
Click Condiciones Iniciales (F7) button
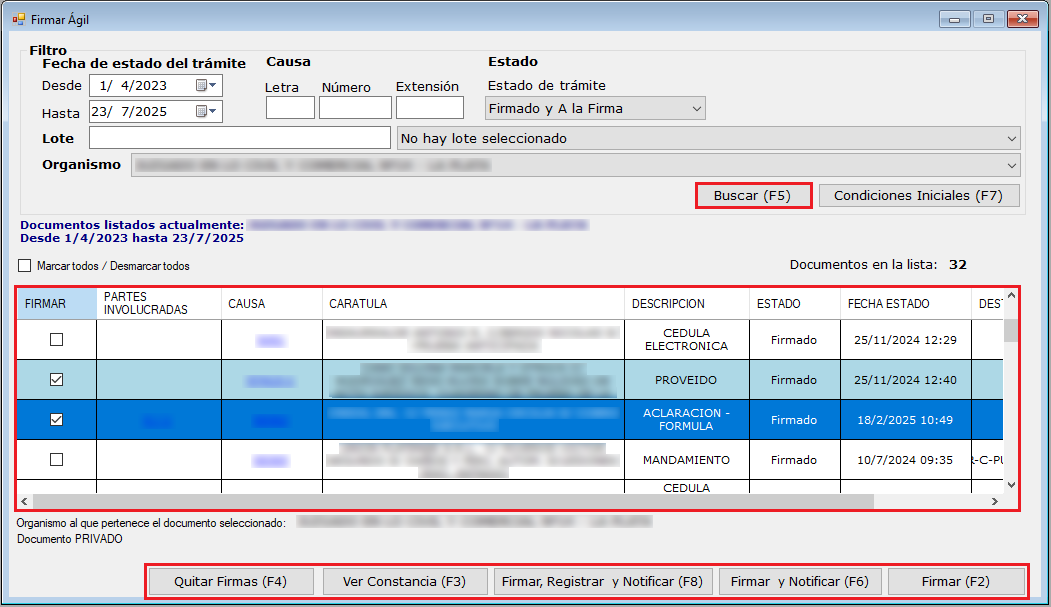[x=918, y=196]
